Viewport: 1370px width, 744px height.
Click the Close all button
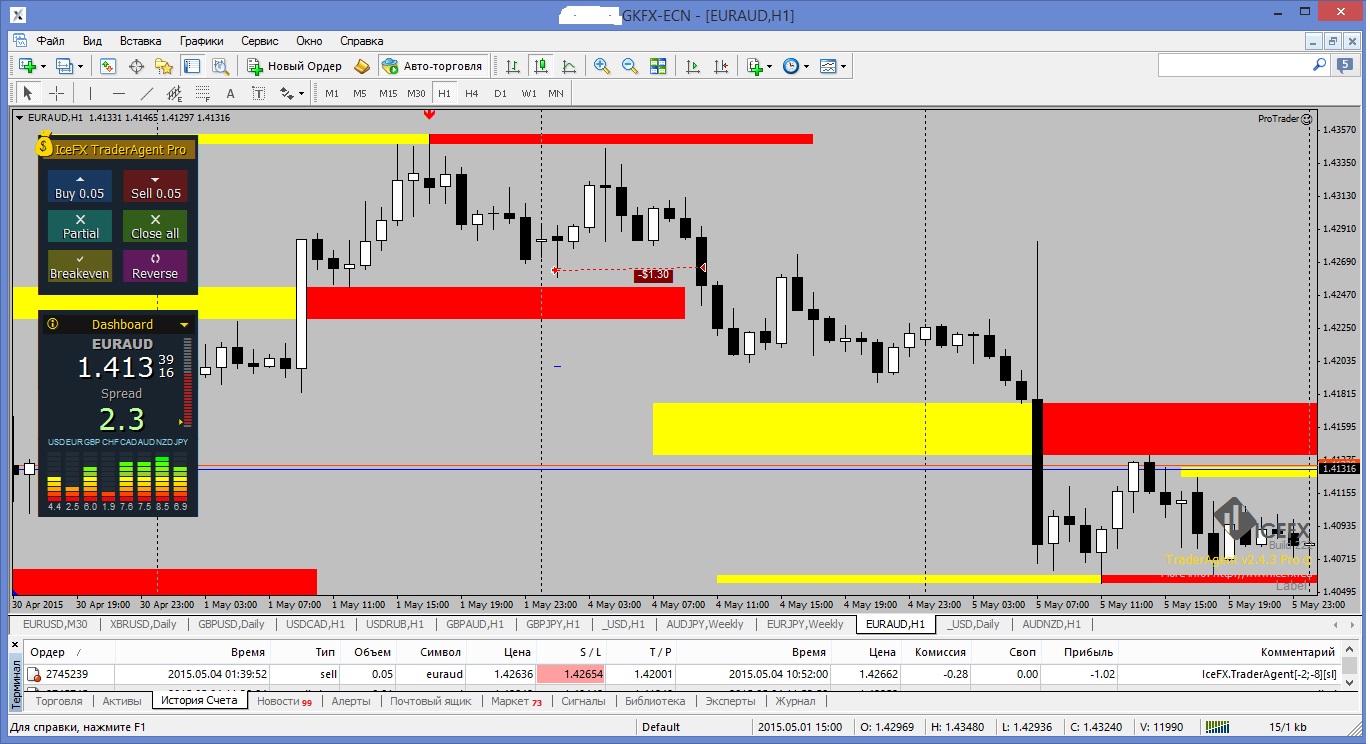155,226
